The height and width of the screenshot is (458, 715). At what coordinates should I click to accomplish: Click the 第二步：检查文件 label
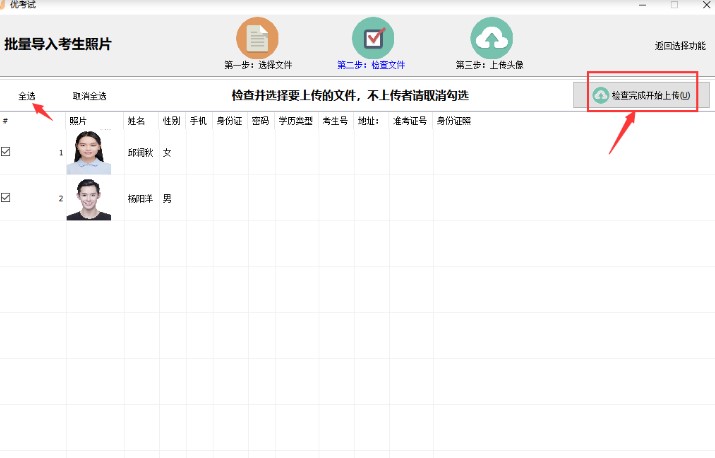[x=371, y=65]
